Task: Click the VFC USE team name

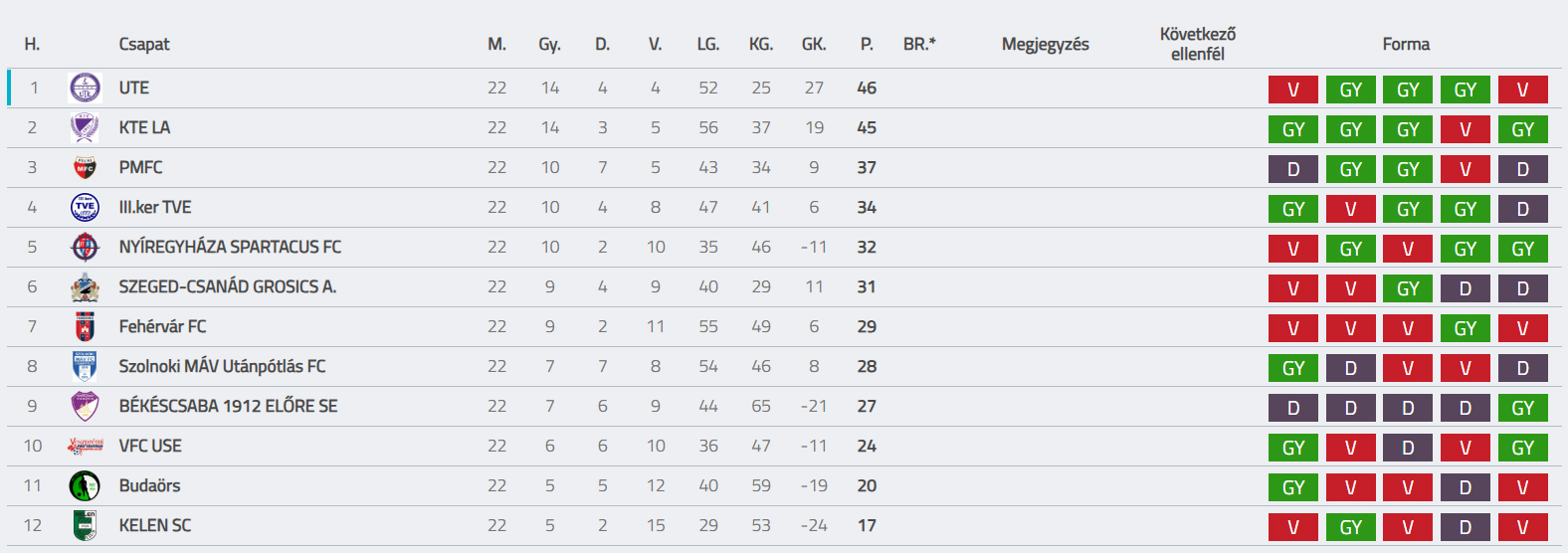Action: pos(150,446)
